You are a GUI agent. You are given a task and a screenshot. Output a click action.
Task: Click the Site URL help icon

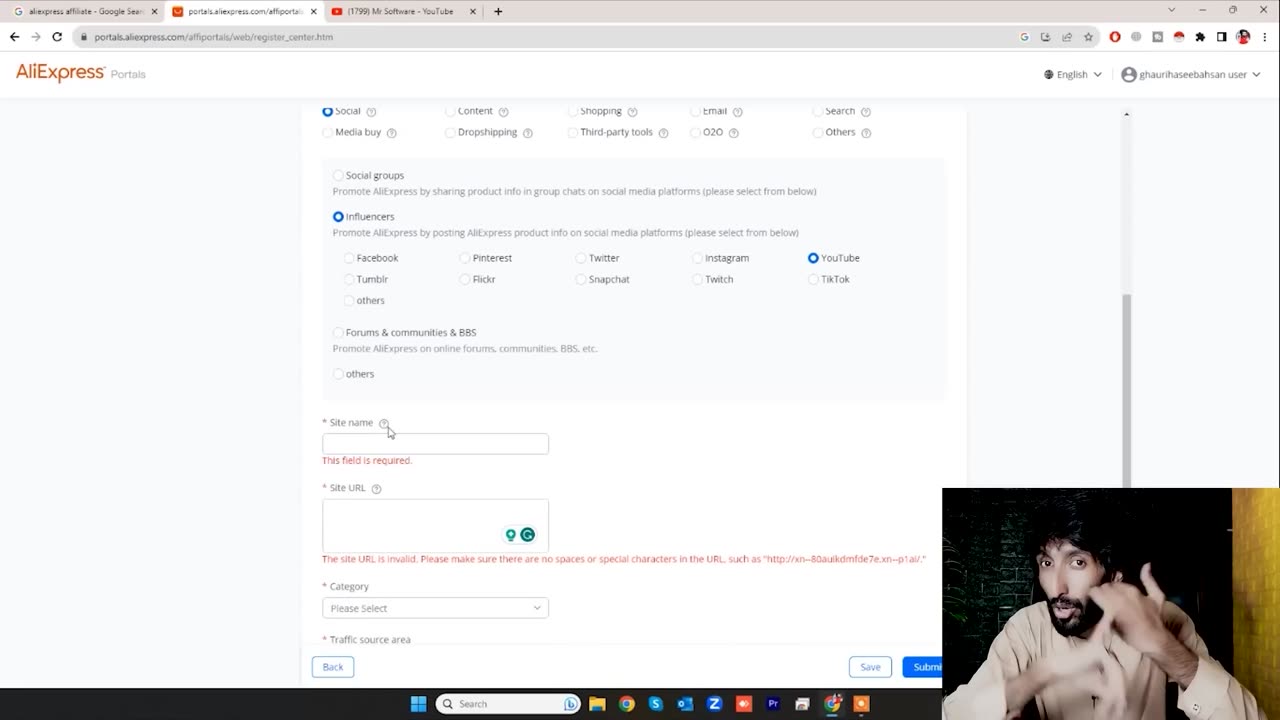376,488
